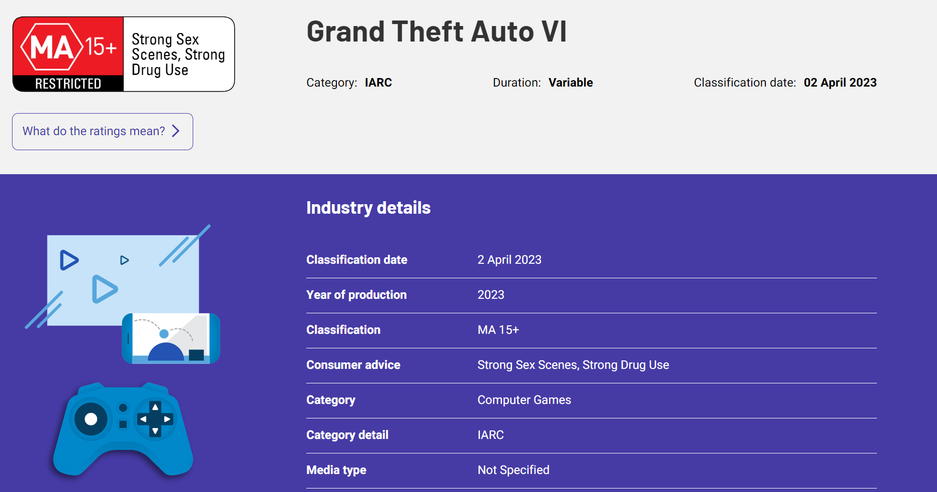Click the Year of production value 2023
The height and width of the screenshot is (492, 937).
[491, 295]
